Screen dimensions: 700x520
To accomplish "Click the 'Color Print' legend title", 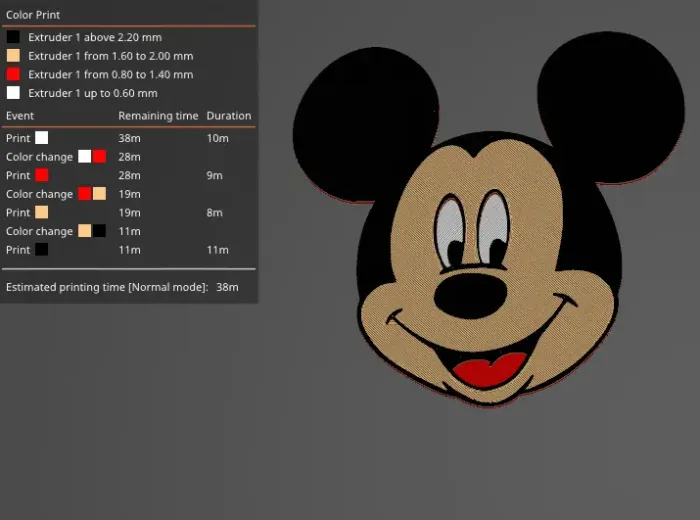I will tap(33, 15).
